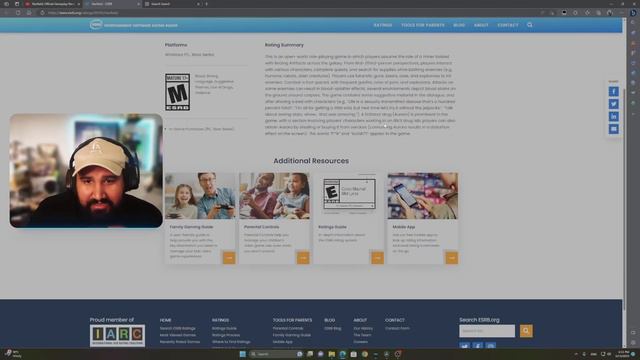
Task: Switch to the third browser tab
Action: [x=173, y=4]
